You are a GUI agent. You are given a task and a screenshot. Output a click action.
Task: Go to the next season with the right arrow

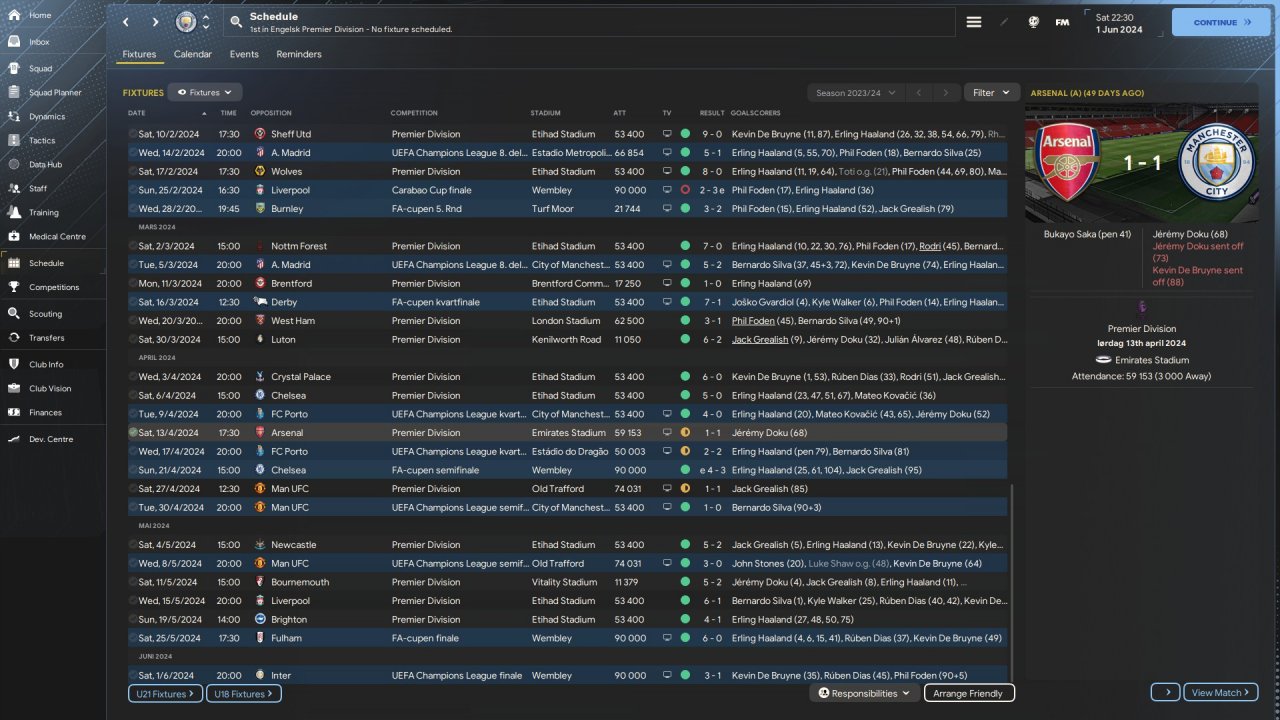point(946,93)
